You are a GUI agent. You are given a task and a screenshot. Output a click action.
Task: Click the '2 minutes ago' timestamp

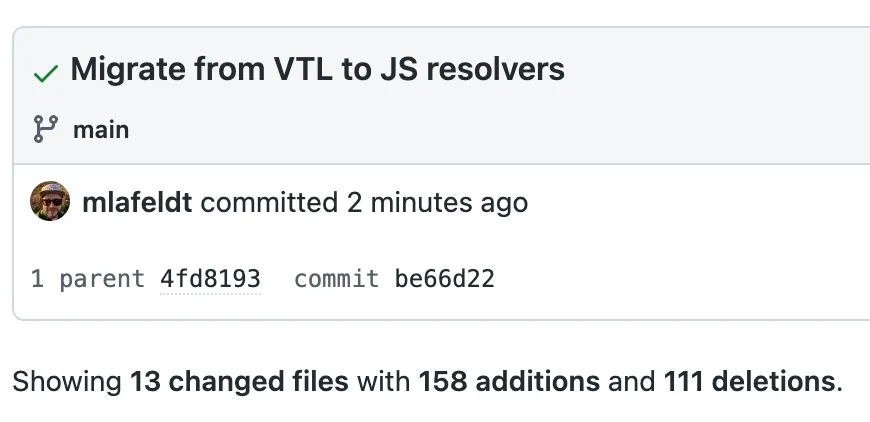(437, 203)
